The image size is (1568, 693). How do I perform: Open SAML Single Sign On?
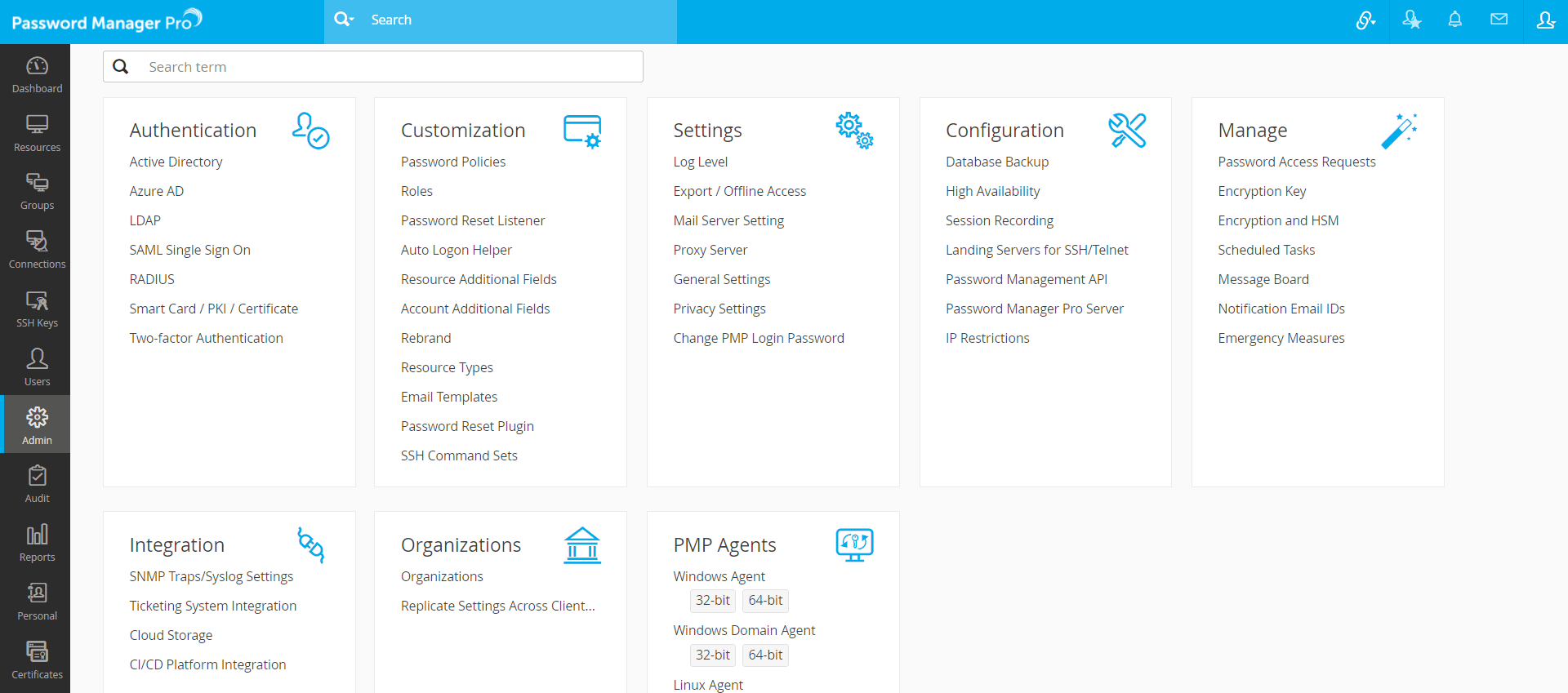[189, 250]
